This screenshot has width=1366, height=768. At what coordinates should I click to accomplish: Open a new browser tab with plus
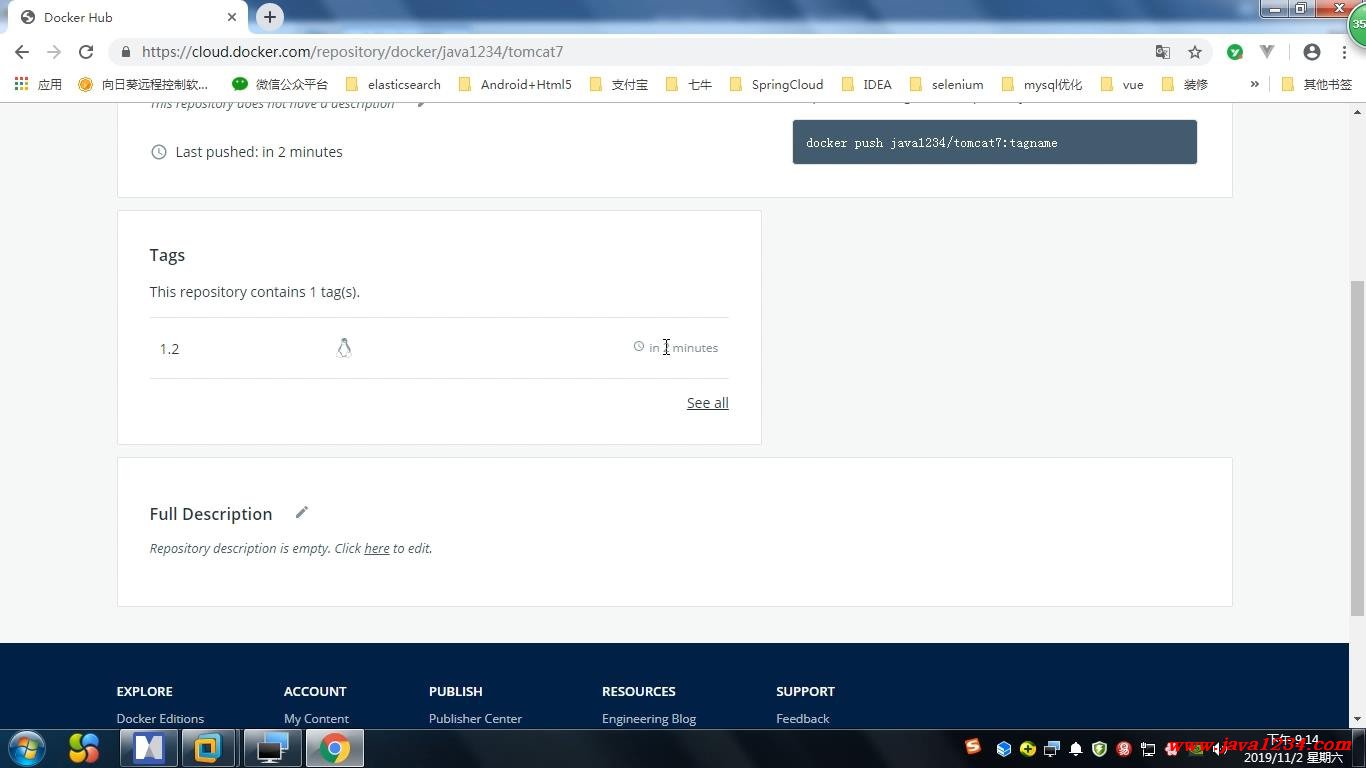pos(270,17)
